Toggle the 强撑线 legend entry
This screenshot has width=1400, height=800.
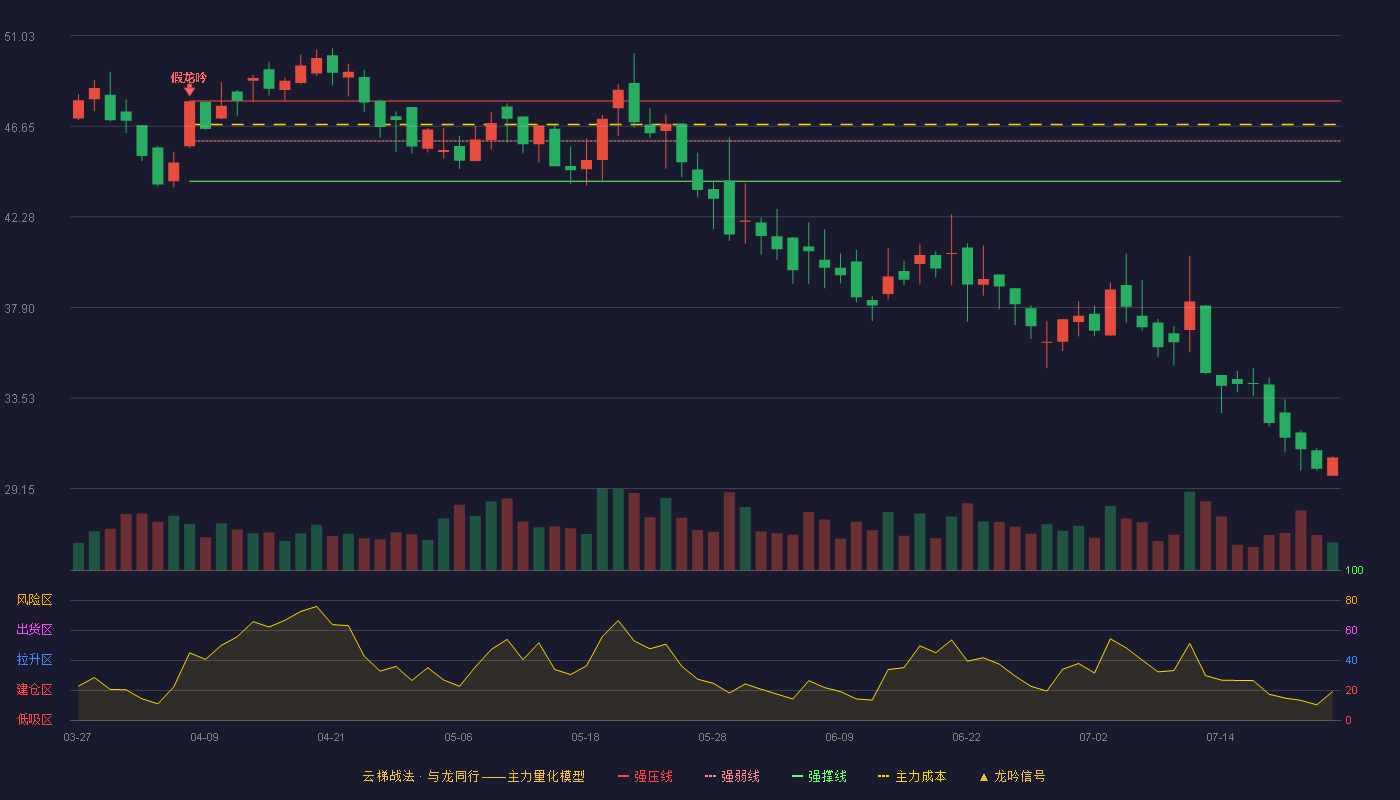[x=819, y=776]
